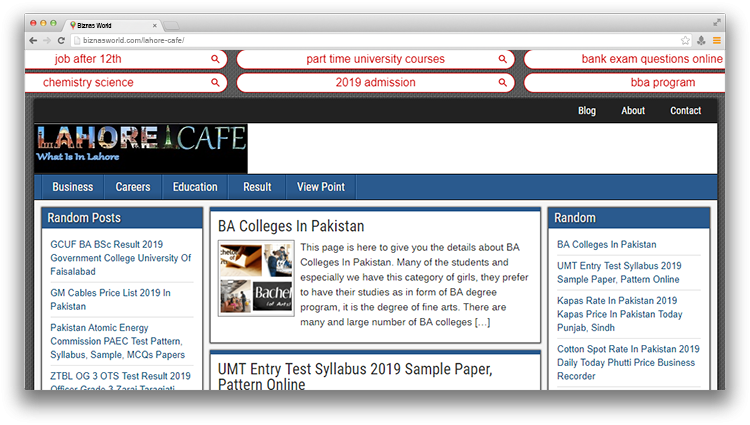Open the Business navigation menu item
This screenshot has height=425, width=750.
click(73, 187)
